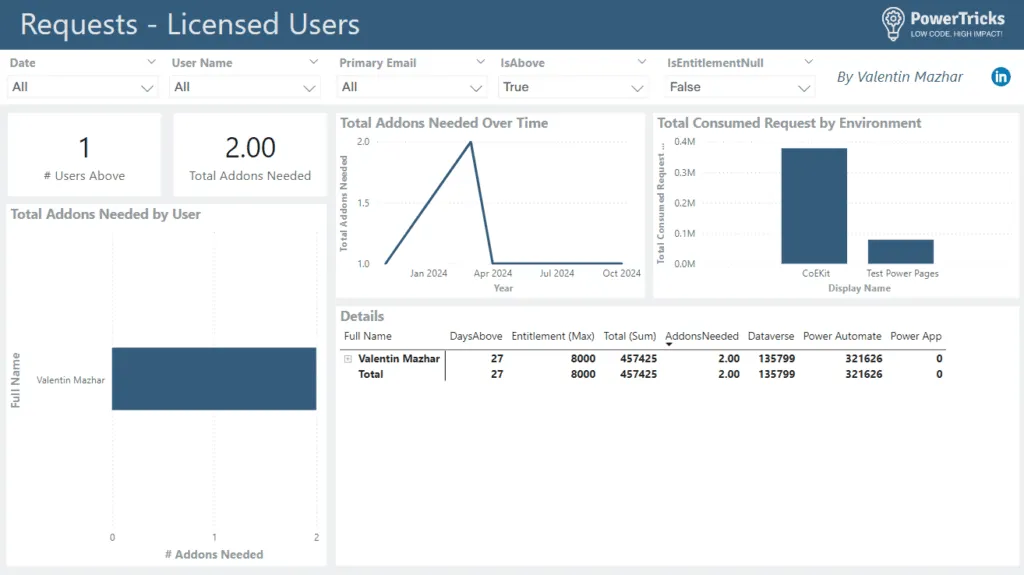Sort table by Power Automate column header
Image resolution: width=1024 pixels, height=575 pixels.
click(842, 336)
